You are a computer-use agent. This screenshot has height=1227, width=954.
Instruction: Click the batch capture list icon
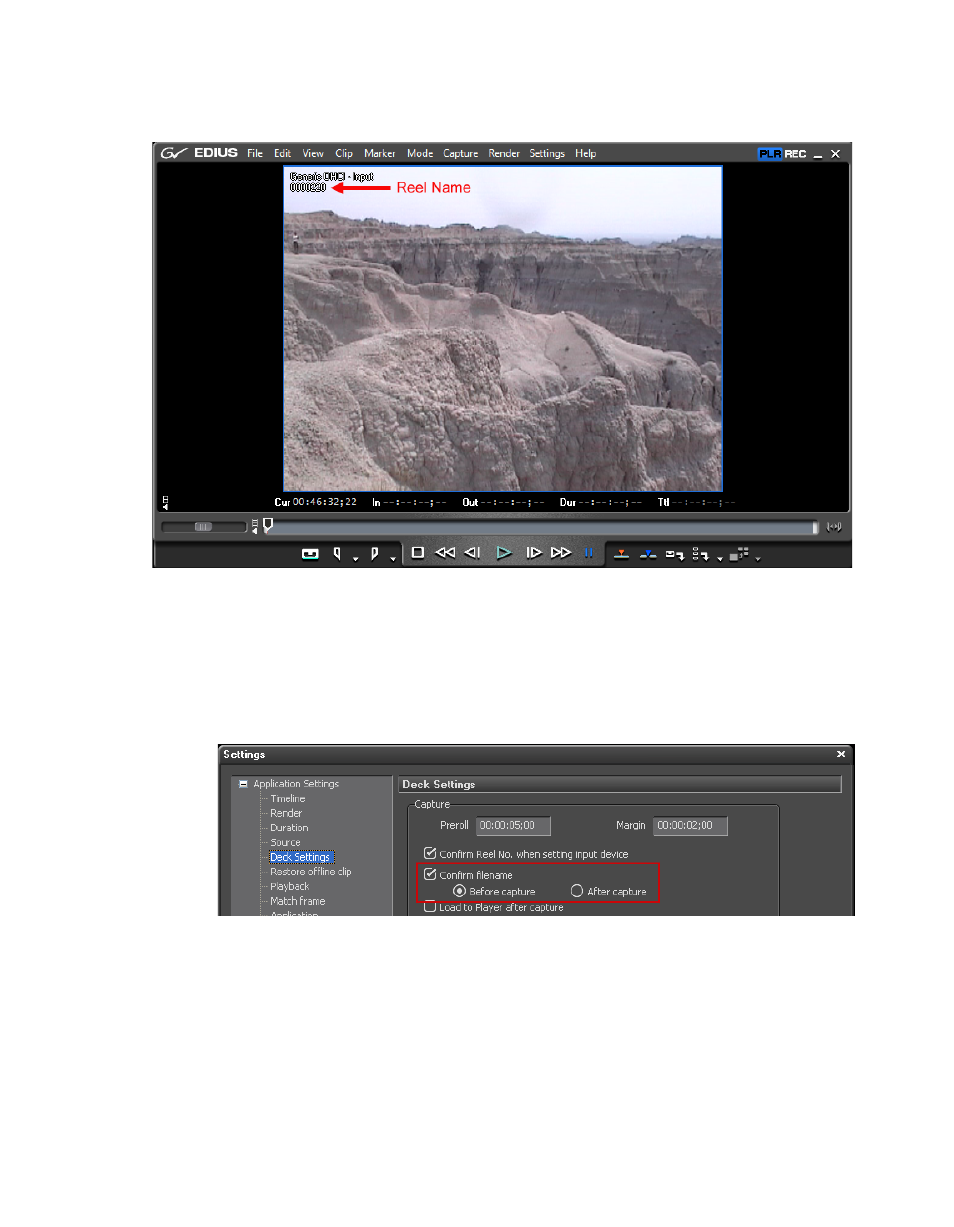[701, 553]
